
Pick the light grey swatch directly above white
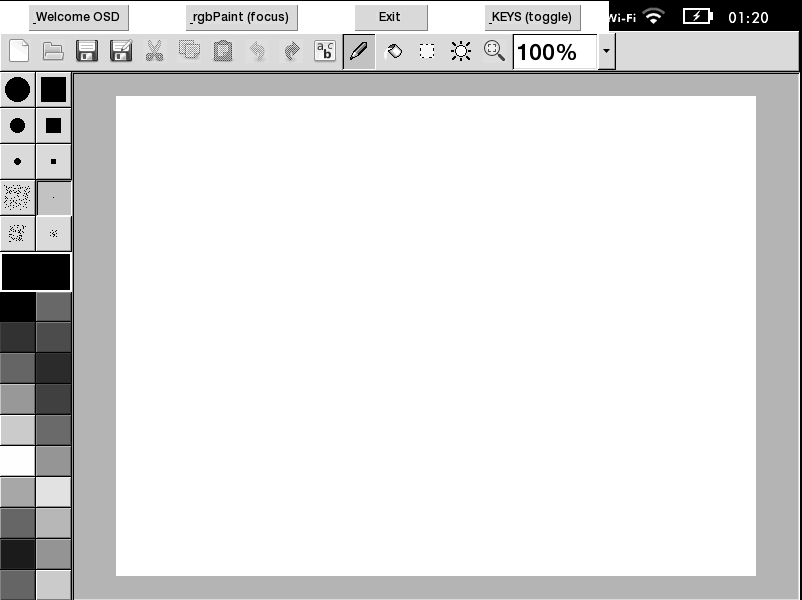(x=17, y=430)
